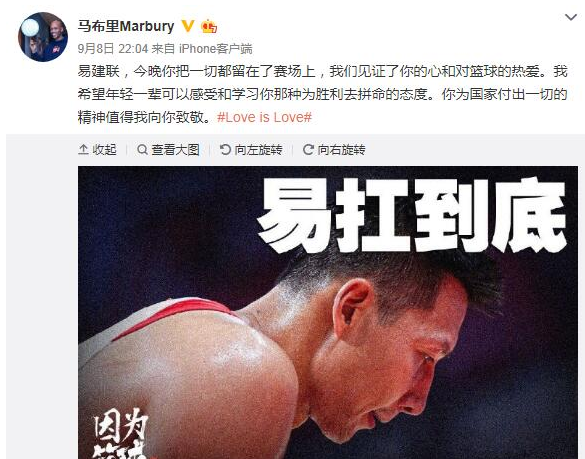Open the post options chevron dropdown

pos(571,17)
